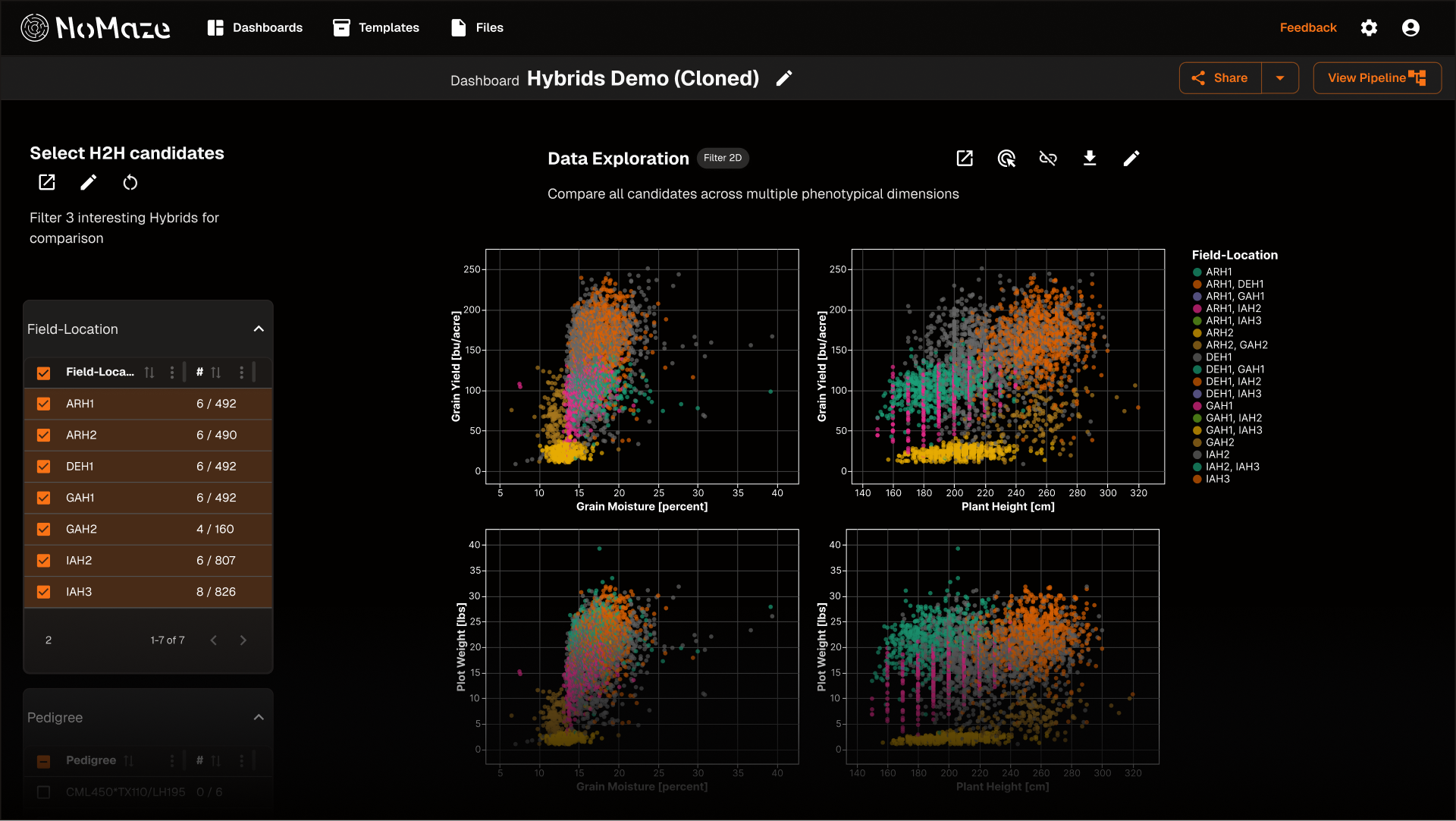Screen dimensions: 1456x821
Task: Click the NoMaze logo
Action: [x=96, y=27]
